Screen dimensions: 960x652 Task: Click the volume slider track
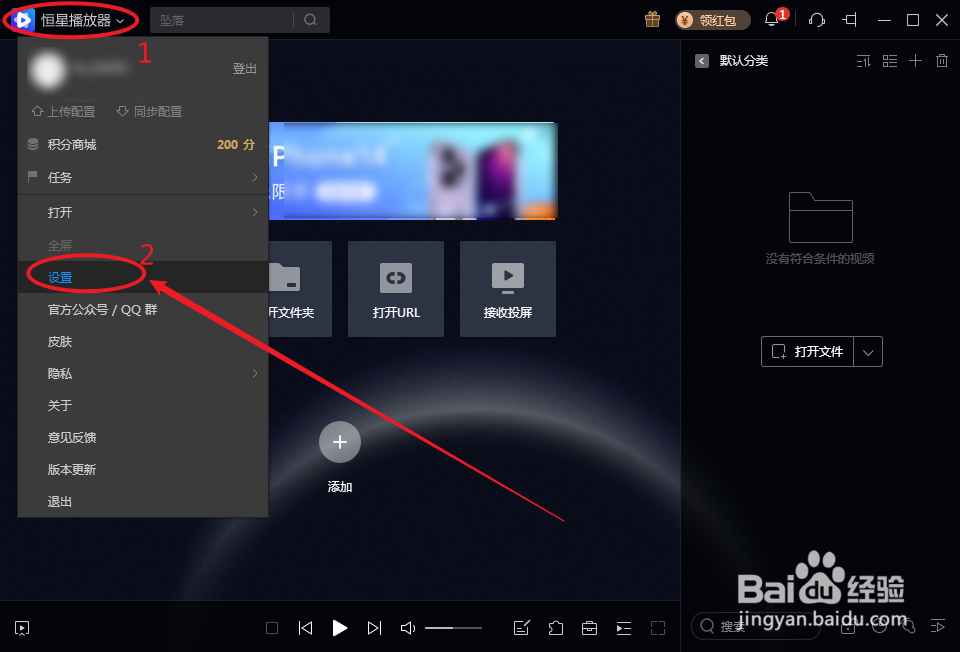coord(454,628)
